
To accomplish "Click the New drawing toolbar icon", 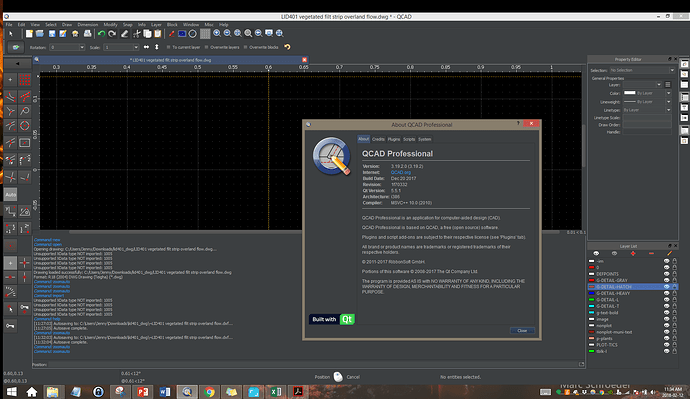I will pyautogui.click(x=29, y=33).
